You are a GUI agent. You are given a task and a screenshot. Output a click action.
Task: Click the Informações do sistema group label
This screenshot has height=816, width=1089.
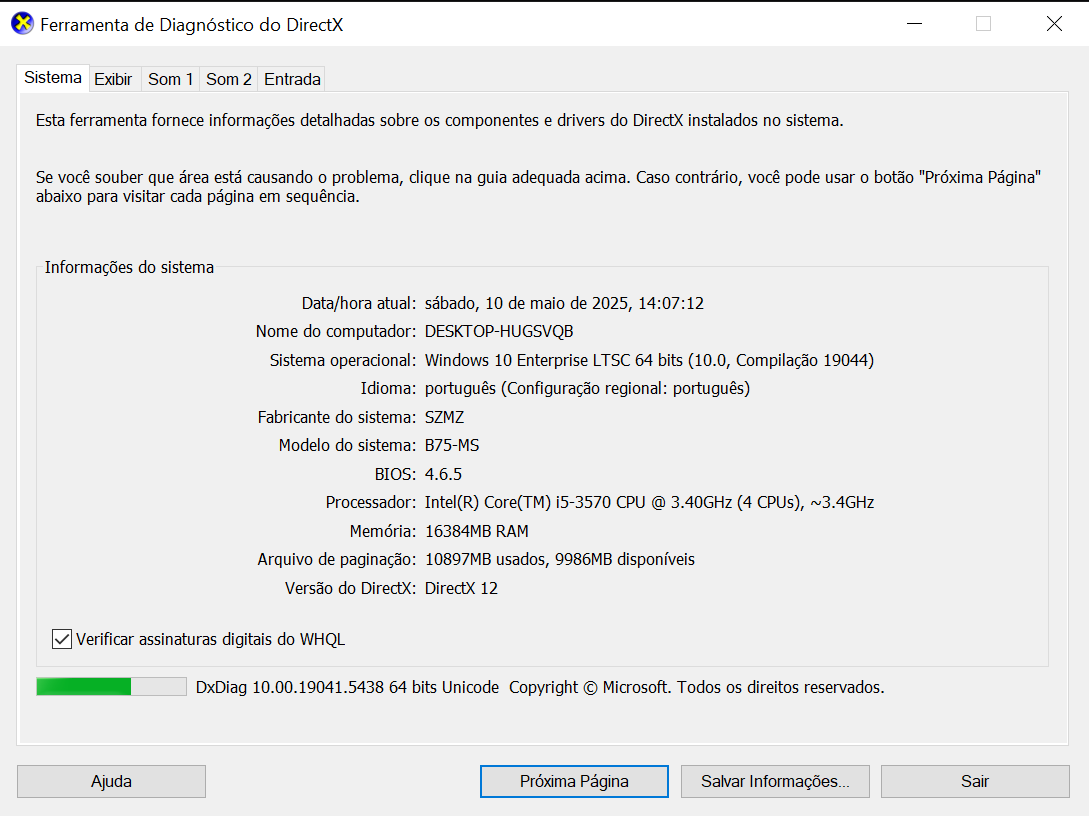pyautogui.click(x=129, y=267)
